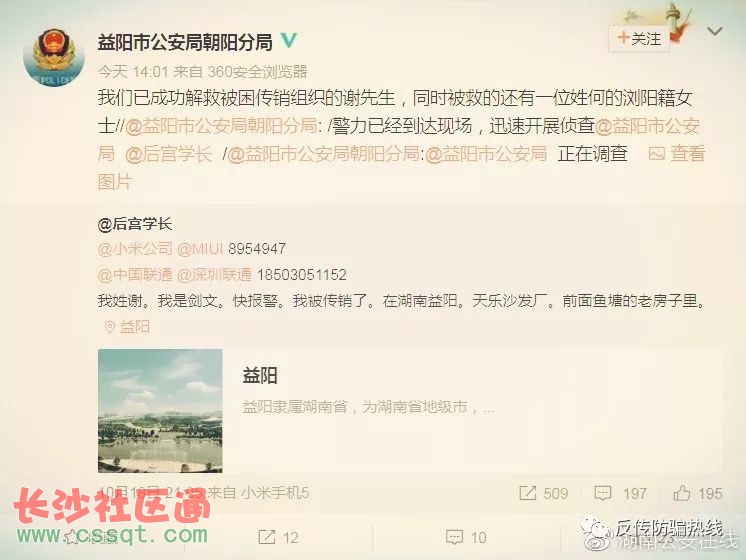This screenshot has height=560, width=746.
Task: Click the green verified V badge
Action: [x=288, y=41]
